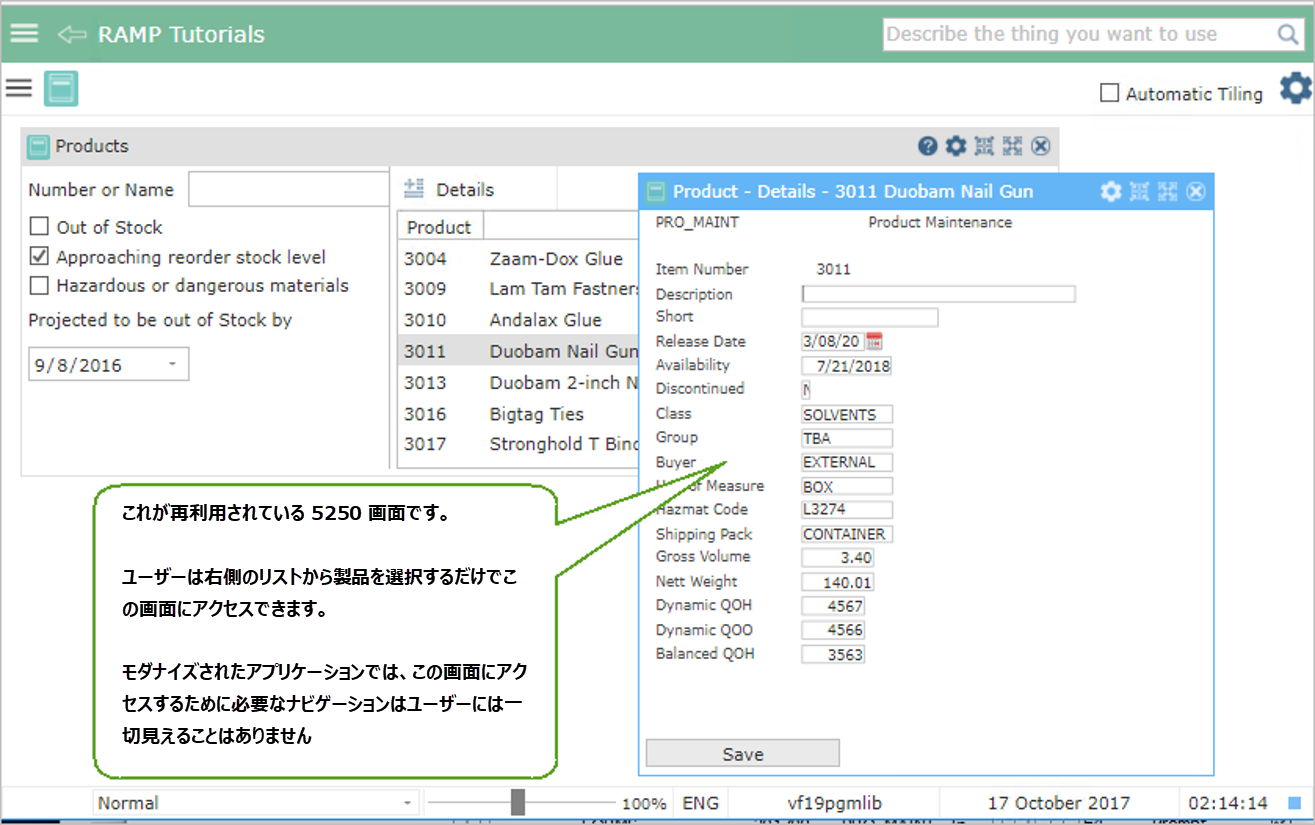The width and height of the screenshot is (1315, 825).
Task: Click vf19pgmlib in the status bar
Action: click(x=835, y=803)
